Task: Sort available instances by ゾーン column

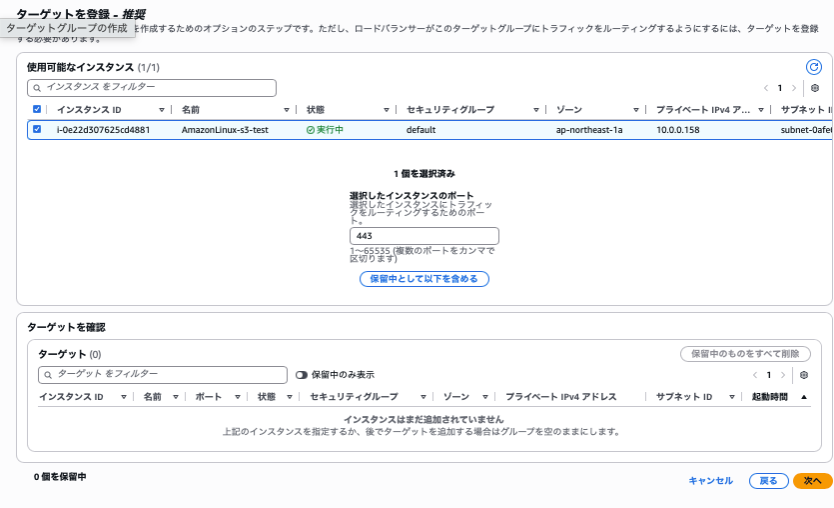Action: [x=636, y=110]
